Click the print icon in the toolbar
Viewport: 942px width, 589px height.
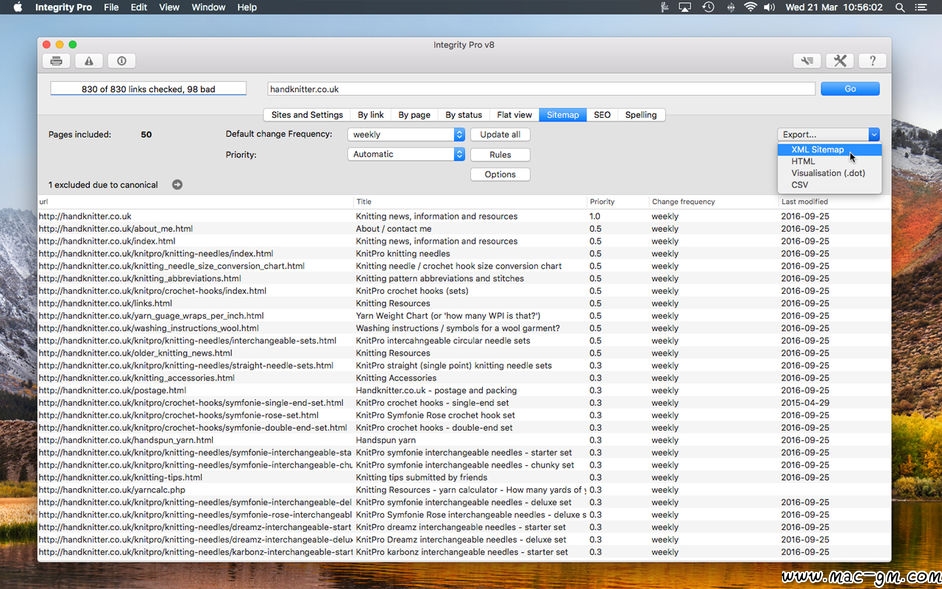pyautogui.click(x=56, y=61)
